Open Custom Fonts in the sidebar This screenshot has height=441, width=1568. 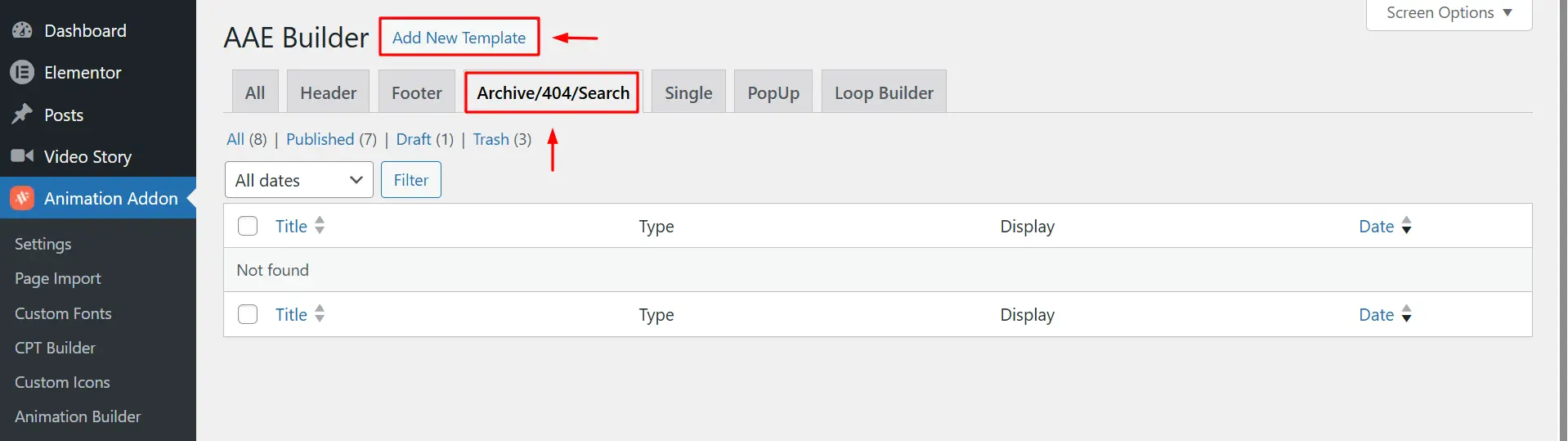[x=63, y=313]
